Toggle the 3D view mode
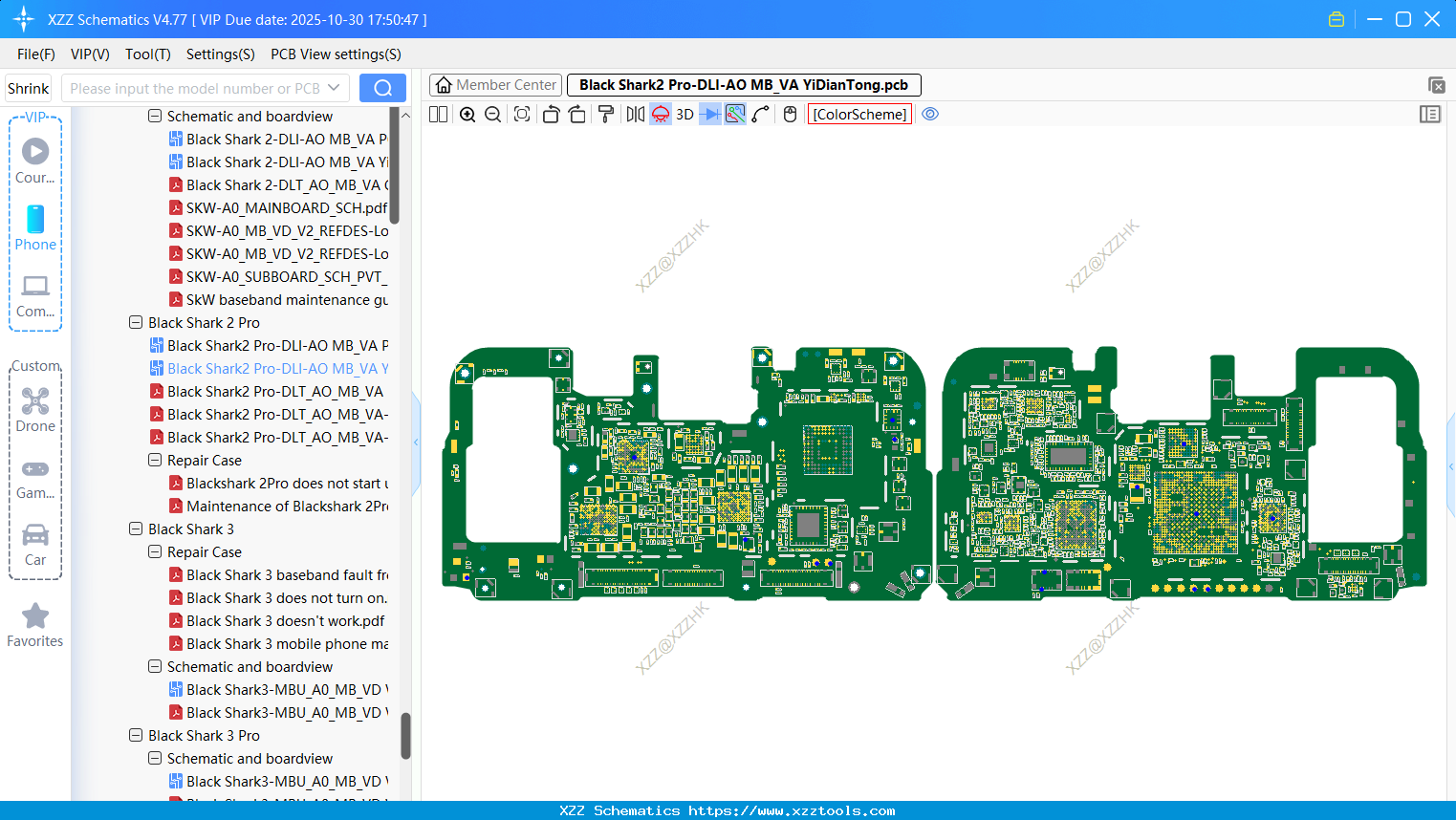Screen dimensions: 1456x820 point(685,115)
